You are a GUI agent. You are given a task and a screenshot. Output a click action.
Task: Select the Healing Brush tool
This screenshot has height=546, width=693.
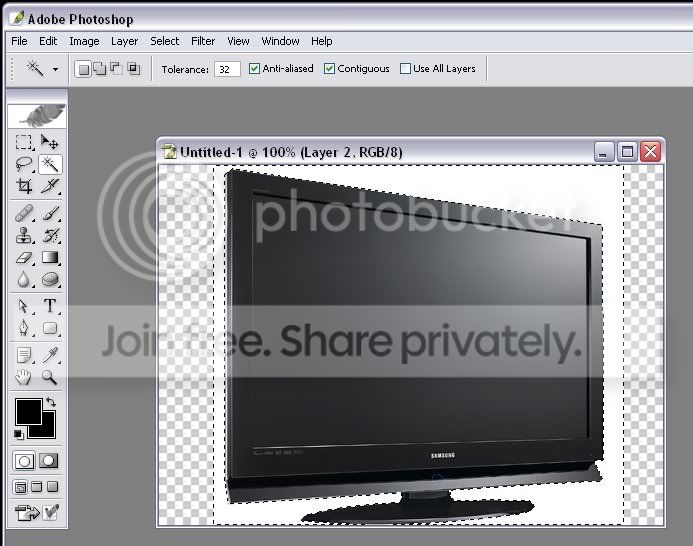tap(23, 213)
